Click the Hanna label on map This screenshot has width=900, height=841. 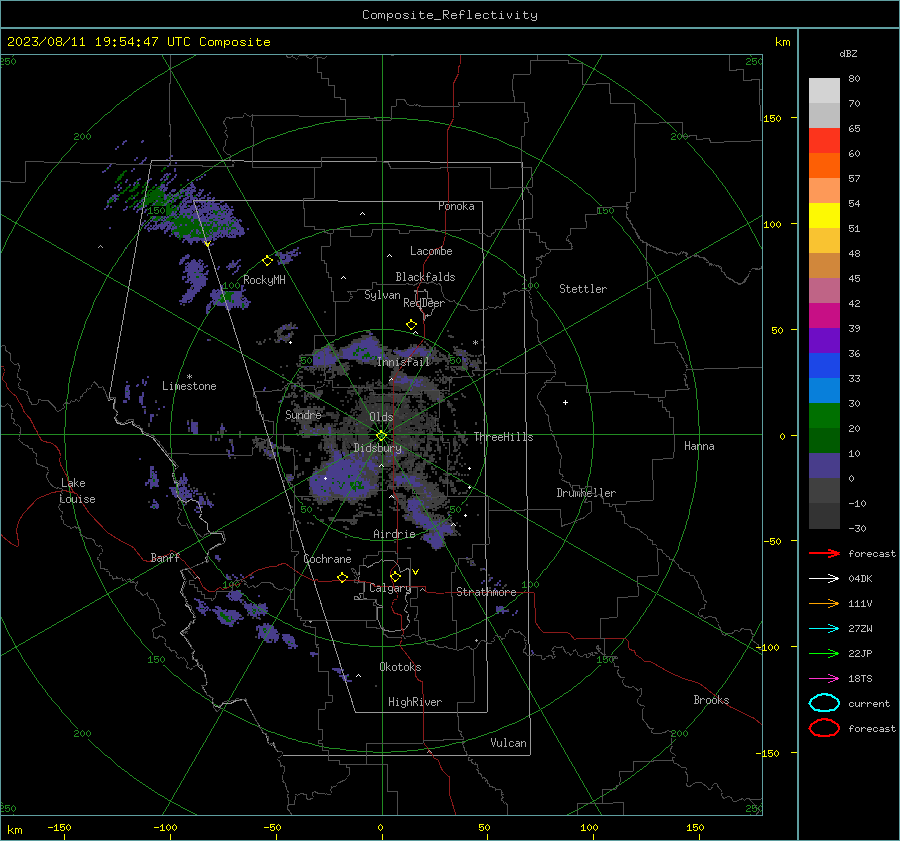699,446
